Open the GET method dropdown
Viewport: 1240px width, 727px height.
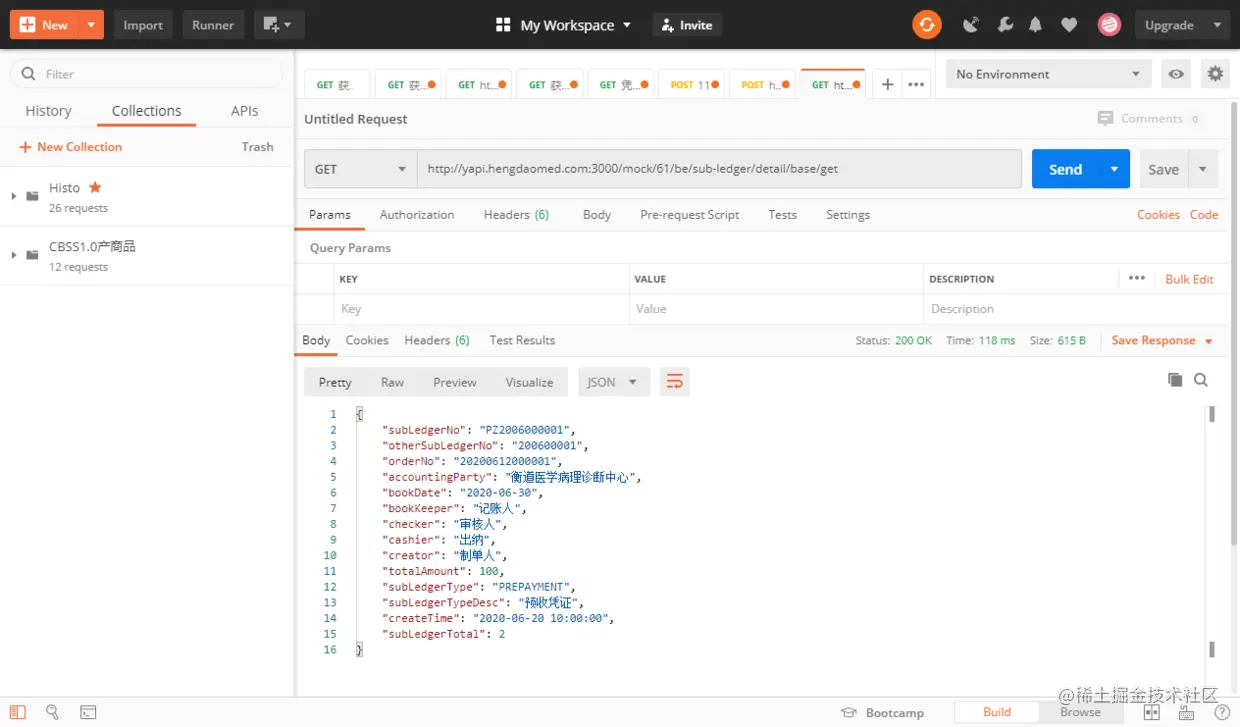[x=361, y=169]
